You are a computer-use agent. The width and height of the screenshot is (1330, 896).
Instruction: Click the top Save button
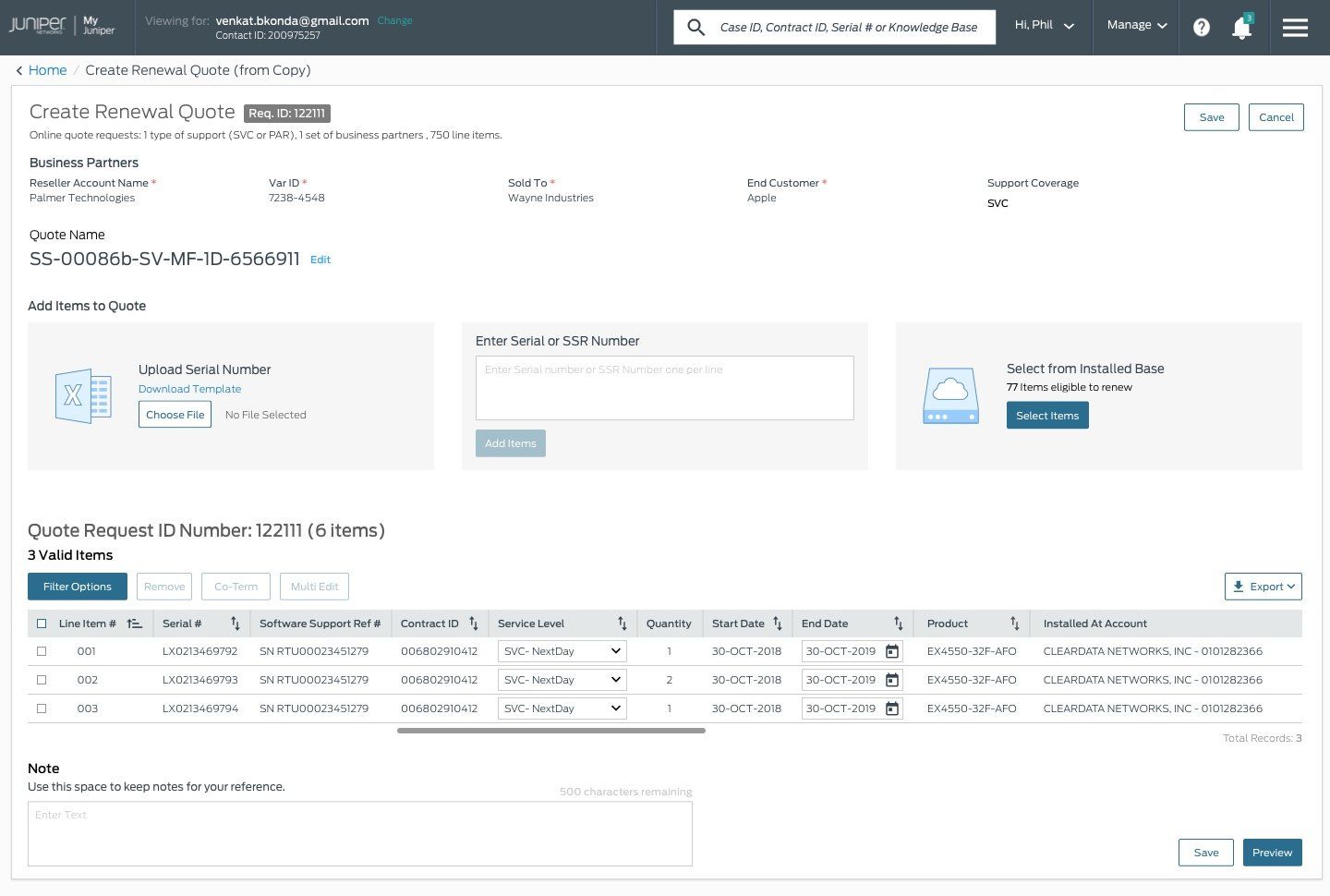click(x=1212, y=117)
